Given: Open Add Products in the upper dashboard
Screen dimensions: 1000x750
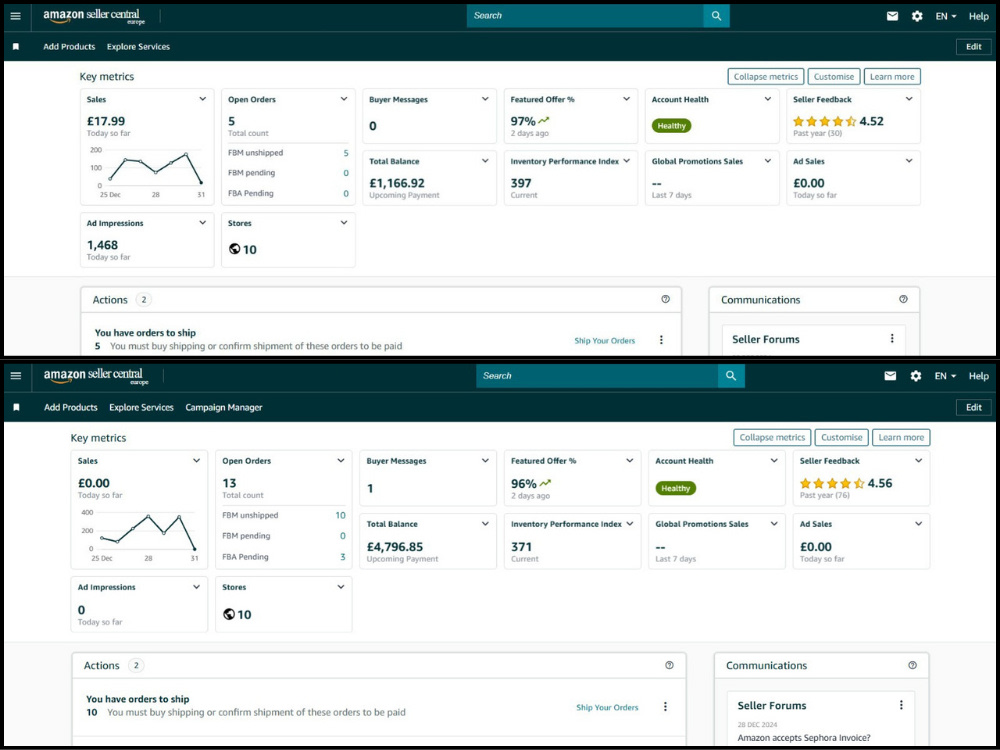Looking at the screenshot, I should coord(69,47).
